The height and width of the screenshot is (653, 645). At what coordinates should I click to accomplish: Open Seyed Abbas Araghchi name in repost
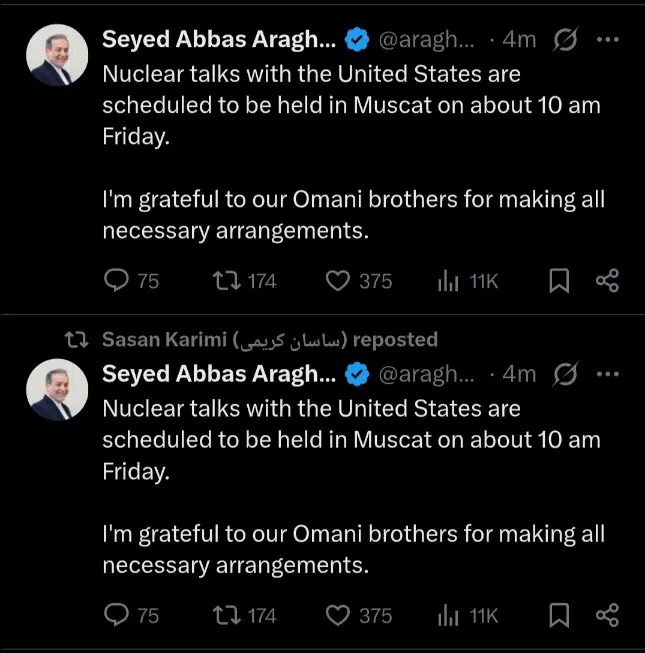click(218, 374)
